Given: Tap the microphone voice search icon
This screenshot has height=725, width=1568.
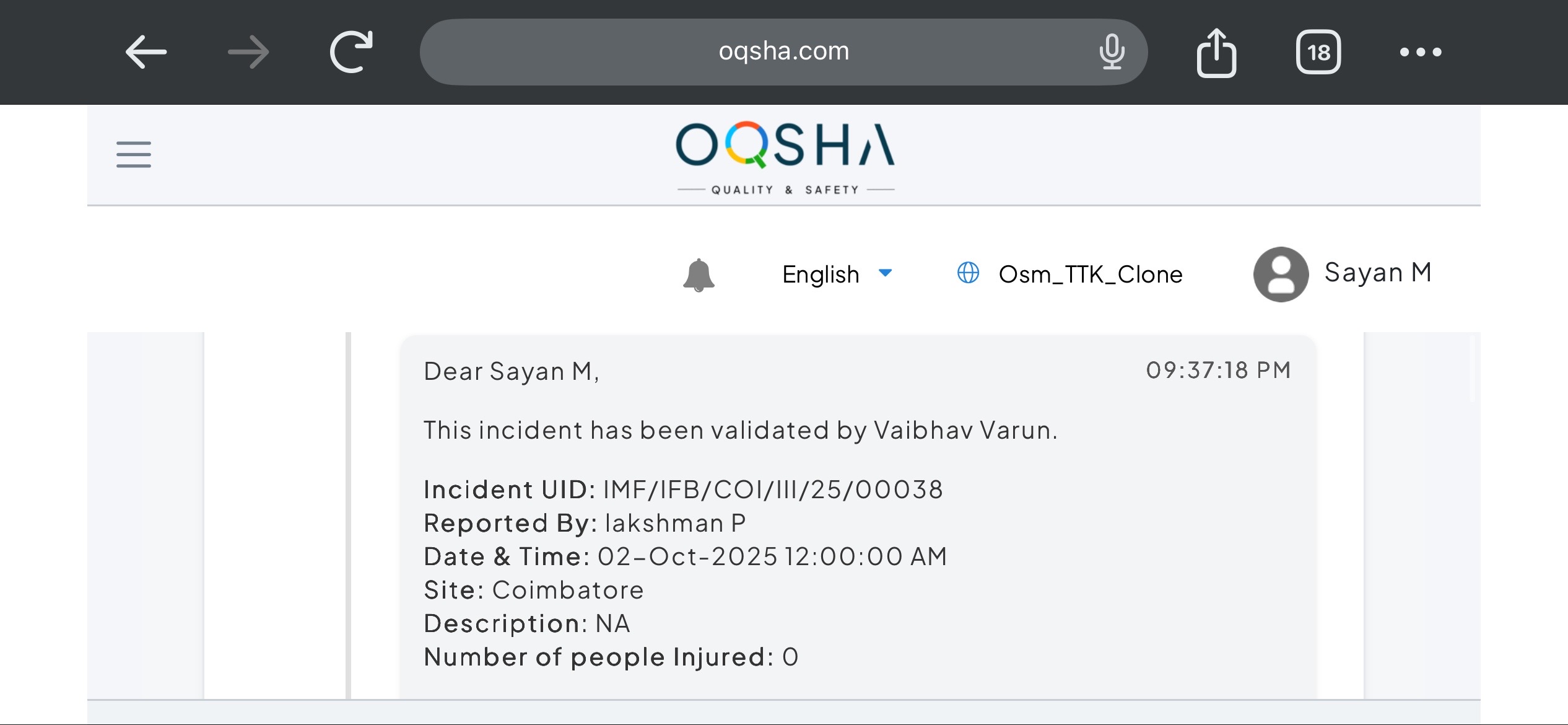Looking at the screenshot, I should 1112,52.
